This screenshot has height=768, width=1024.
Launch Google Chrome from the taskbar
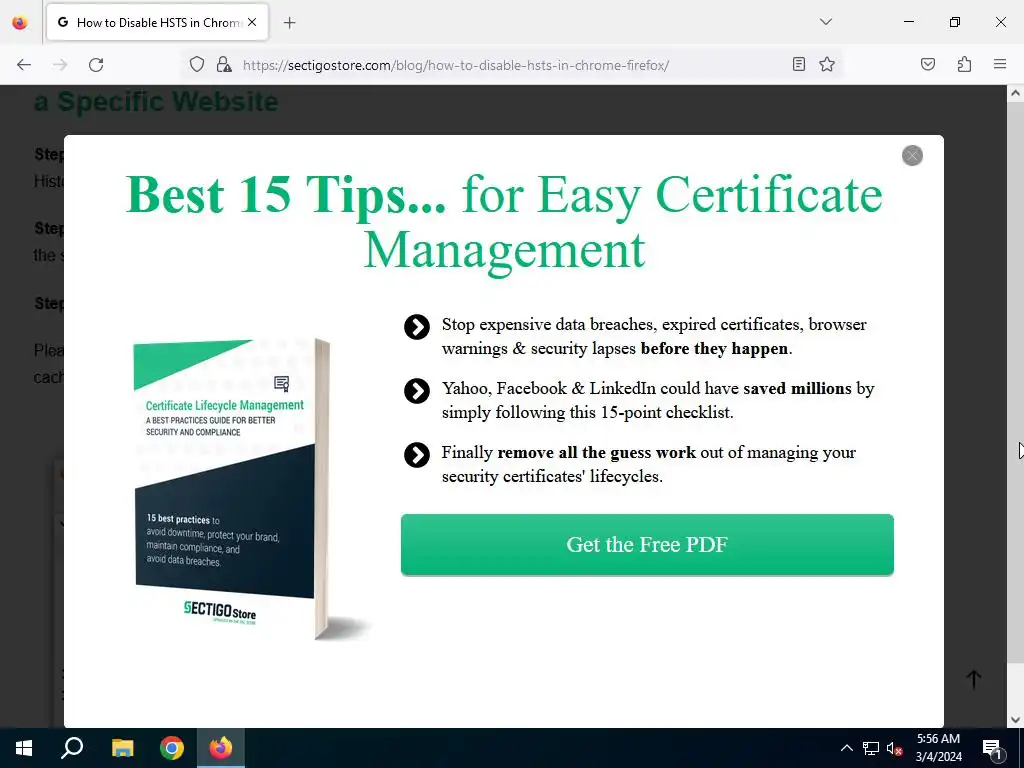click(172, 748)
